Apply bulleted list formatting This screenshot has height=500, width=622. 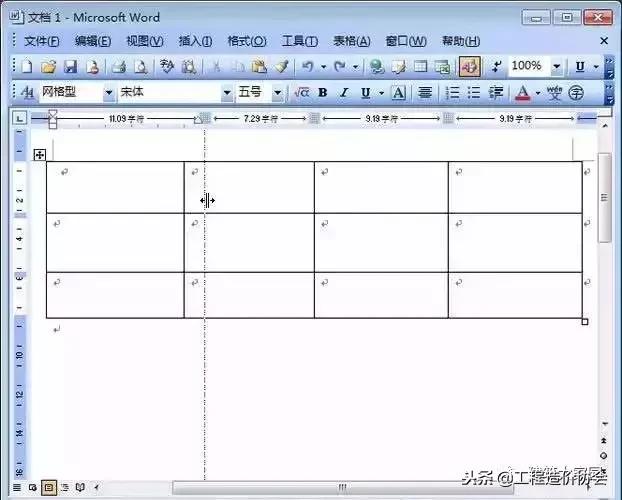tap(474, 93)
